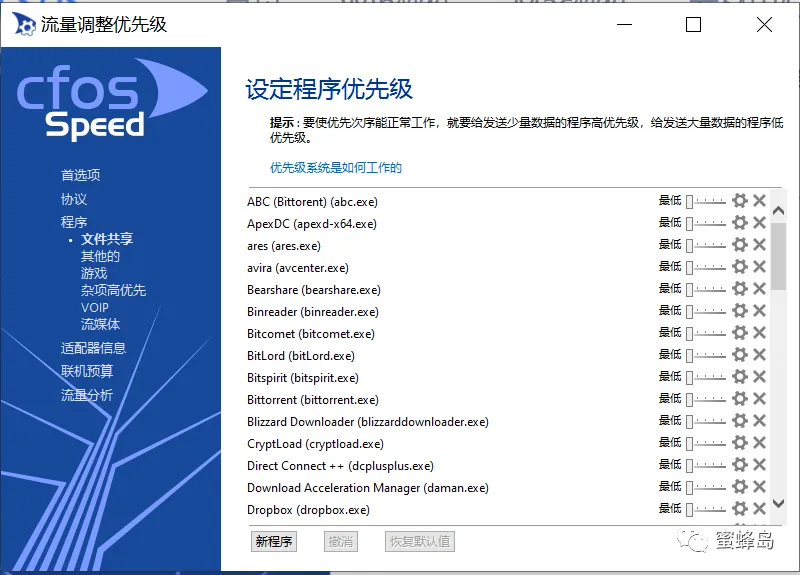Delete CryptLoad entry with X icon
800x575 pixels.
pos(759,442)
